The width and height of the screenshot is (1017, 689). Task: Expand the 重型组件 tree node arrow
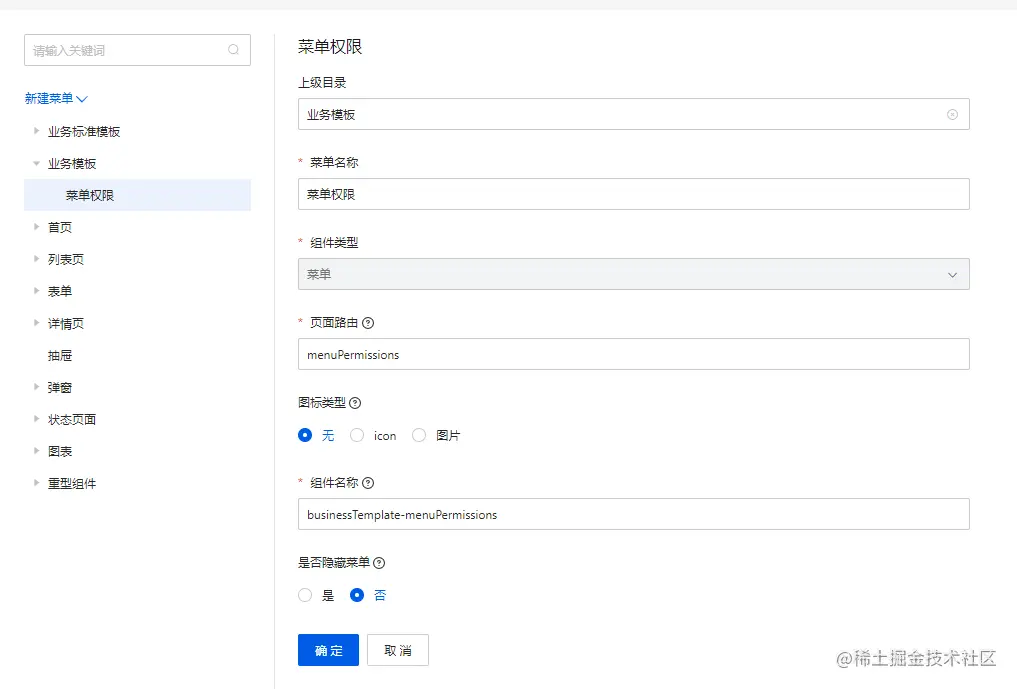point(36,483)
